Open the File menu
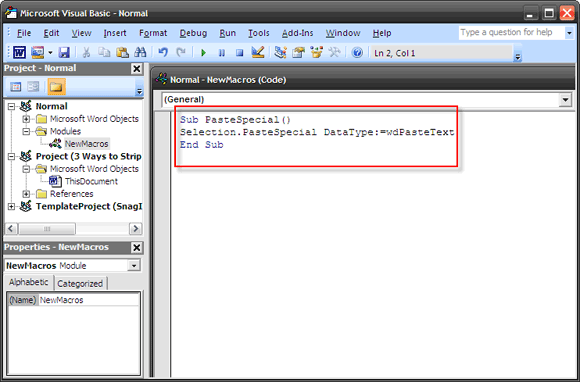580x382 pixels. (24, 33)
